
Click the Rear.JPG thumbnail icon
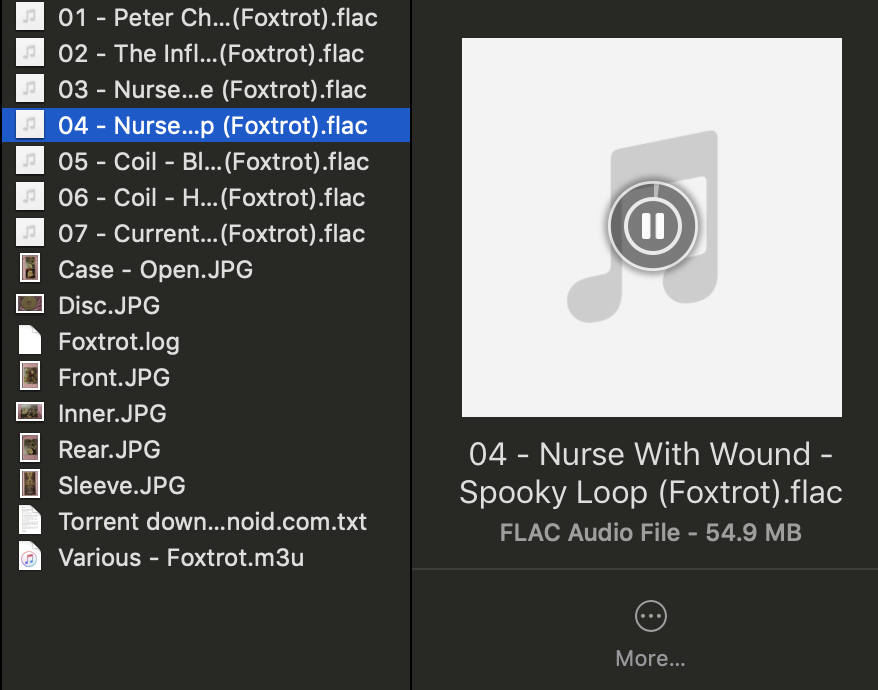(30, 447)
